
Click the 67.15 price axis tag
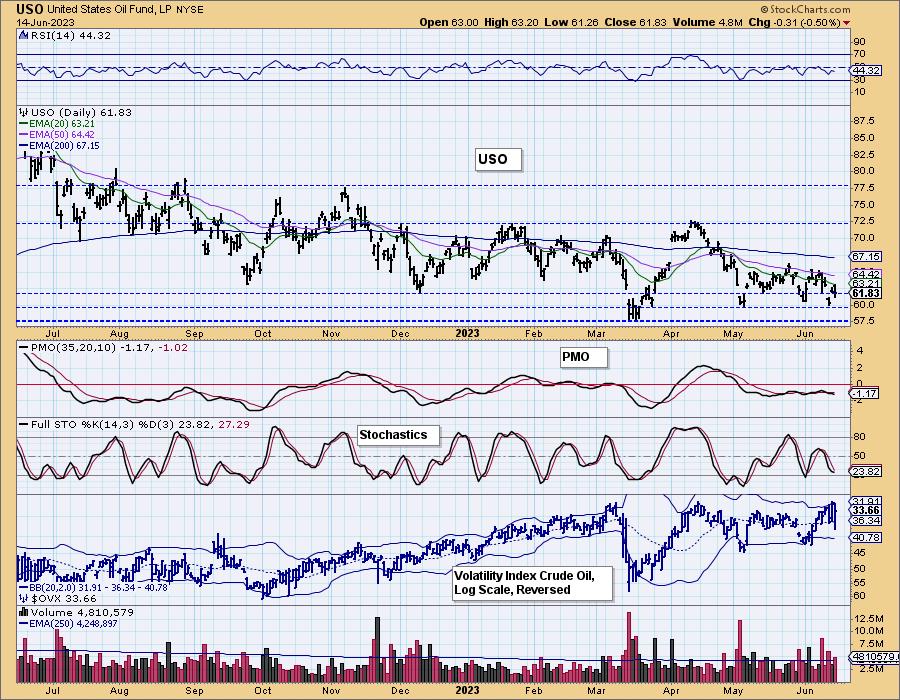click(x=866, y=256)
